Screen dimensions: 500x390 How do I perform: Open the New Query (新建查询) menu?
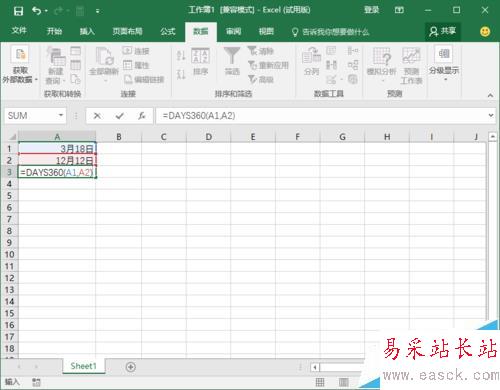55,65
